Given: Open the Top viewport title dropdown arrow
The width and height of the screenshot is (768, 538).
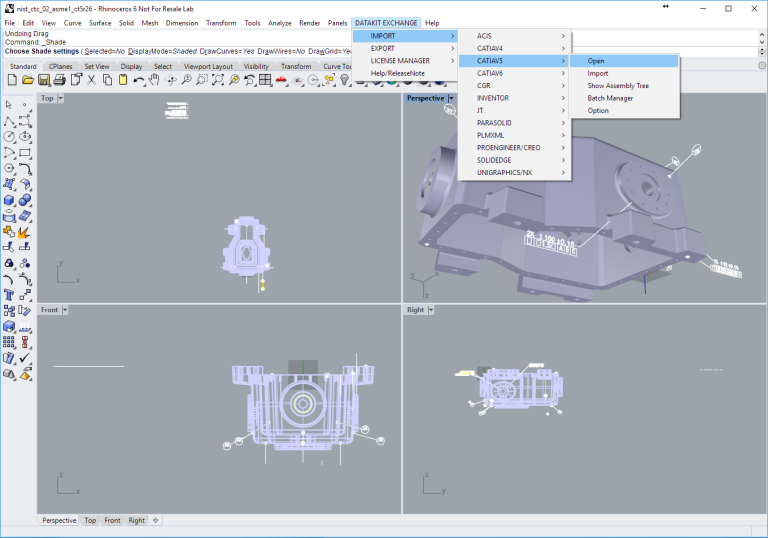Looking at the screenshot, I should [x=61, y=98].
